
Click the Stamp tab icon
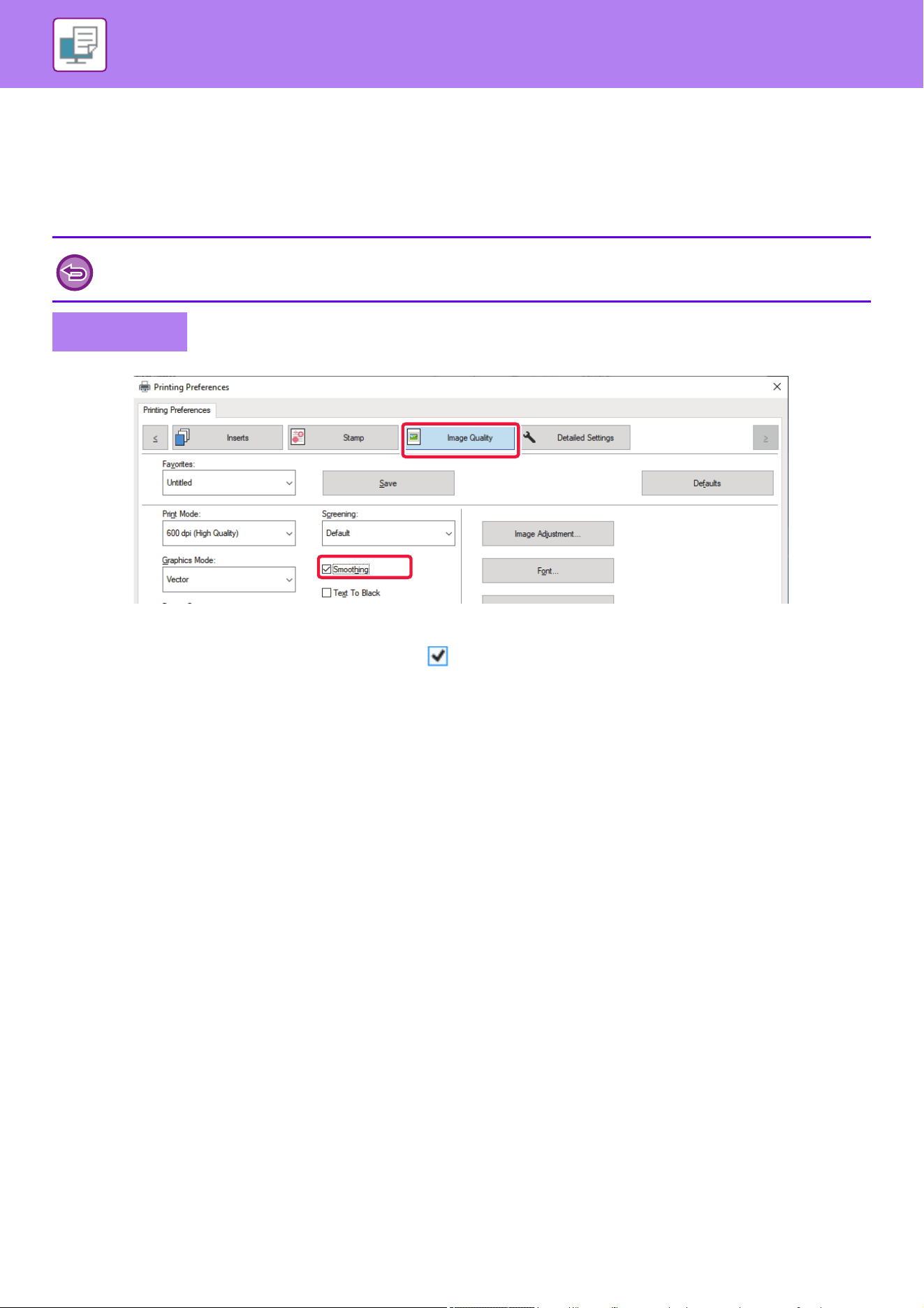(x=298, y=437)
